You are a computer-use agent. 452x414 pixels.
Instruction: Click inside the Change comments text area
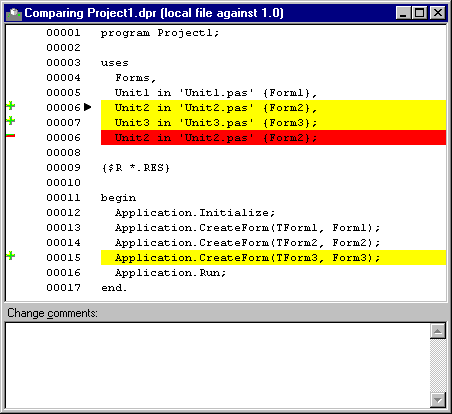(217, 365)
